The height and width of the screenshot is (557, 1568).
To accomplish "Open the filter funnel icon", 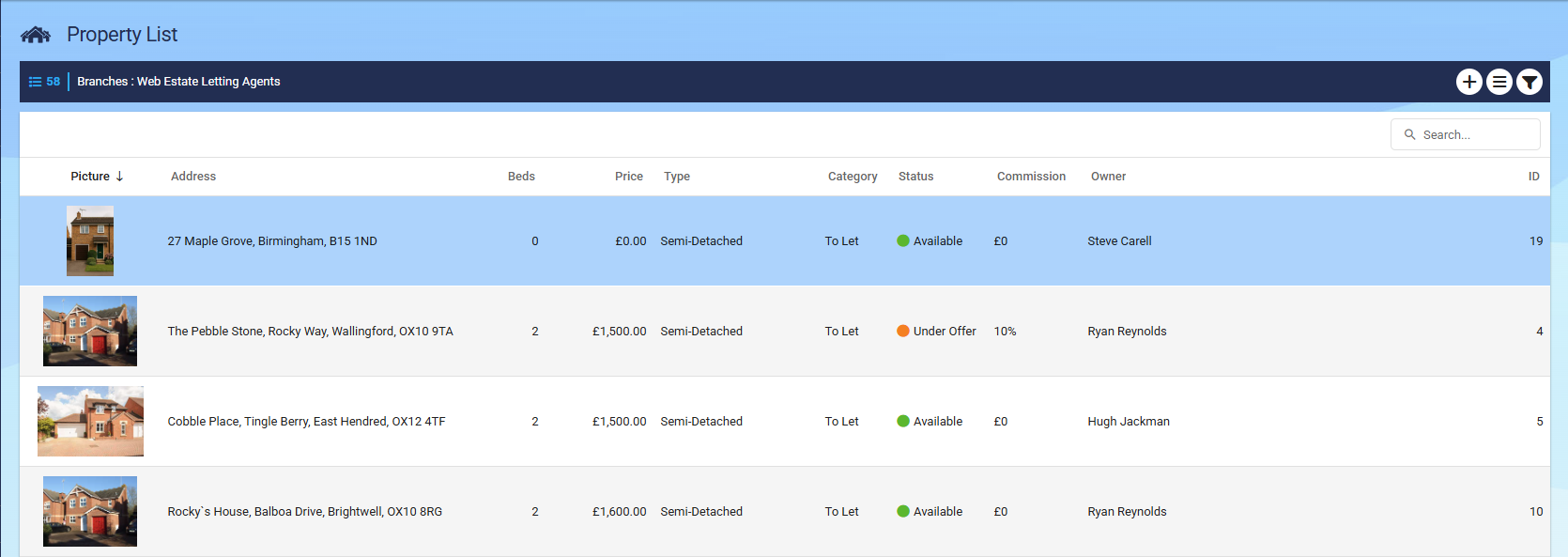I will pyautogui.click(x=1530, y=82).
